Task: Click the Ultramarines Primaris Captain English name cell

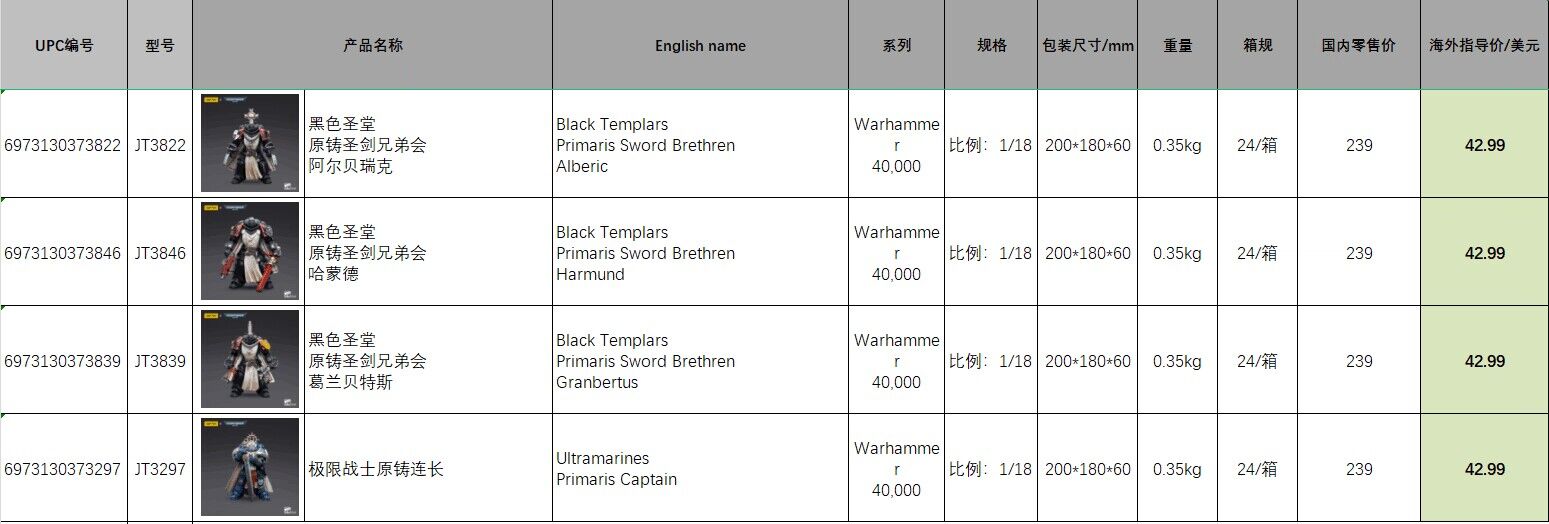Action: pyautogui.click(x=700, y=468)
